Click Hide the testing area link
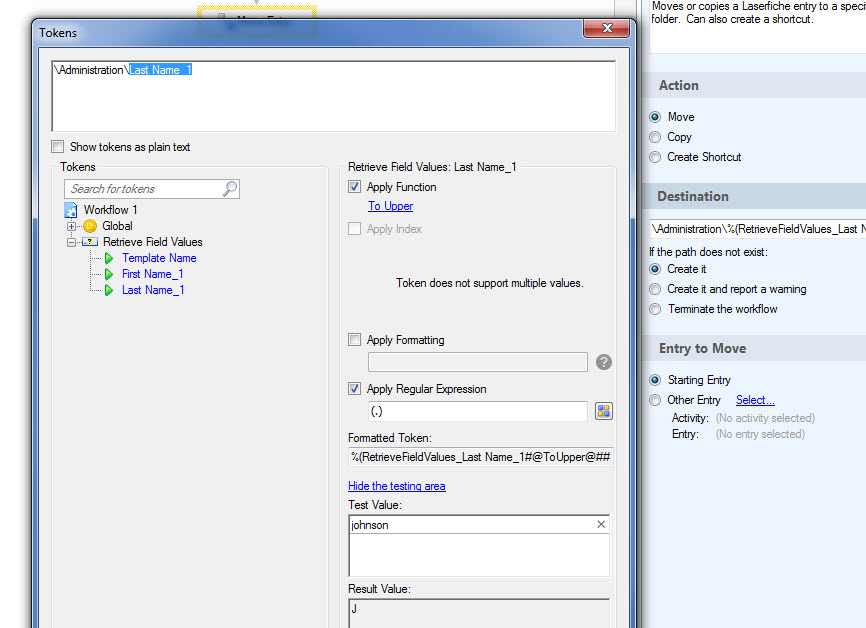Viewport: 866px width, 628px height. pyautogui.click(x=396, y=486)
